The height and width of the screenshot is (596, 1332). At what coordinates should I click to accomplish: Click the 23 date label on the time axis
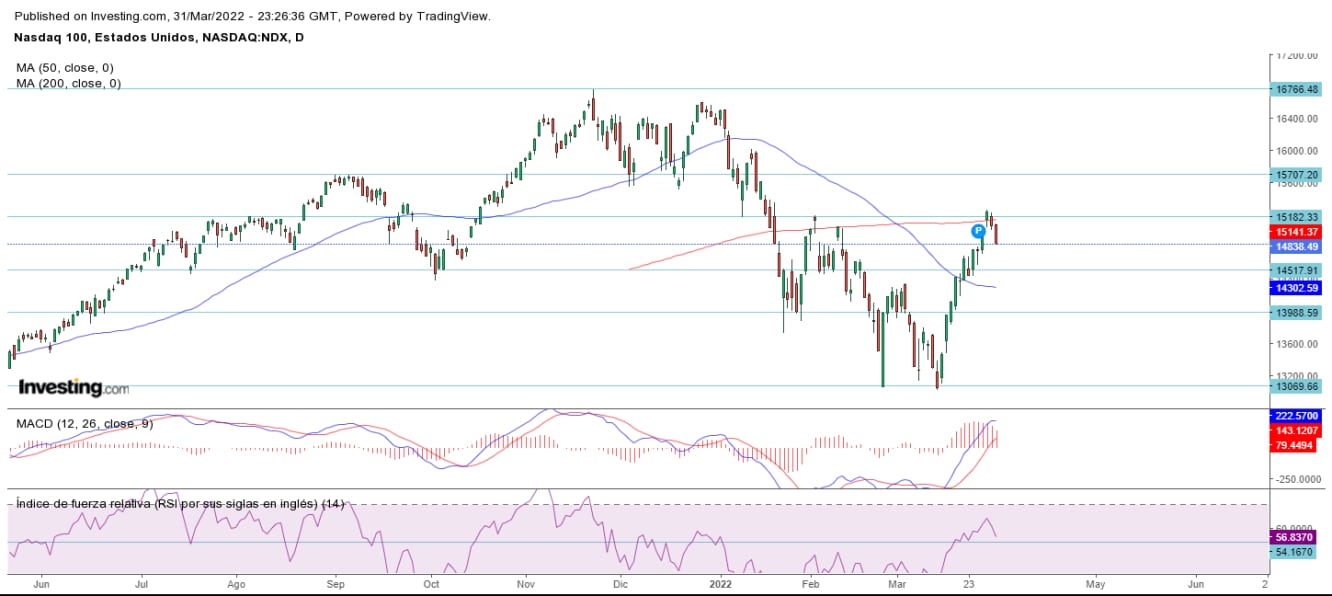coord(968,582)
